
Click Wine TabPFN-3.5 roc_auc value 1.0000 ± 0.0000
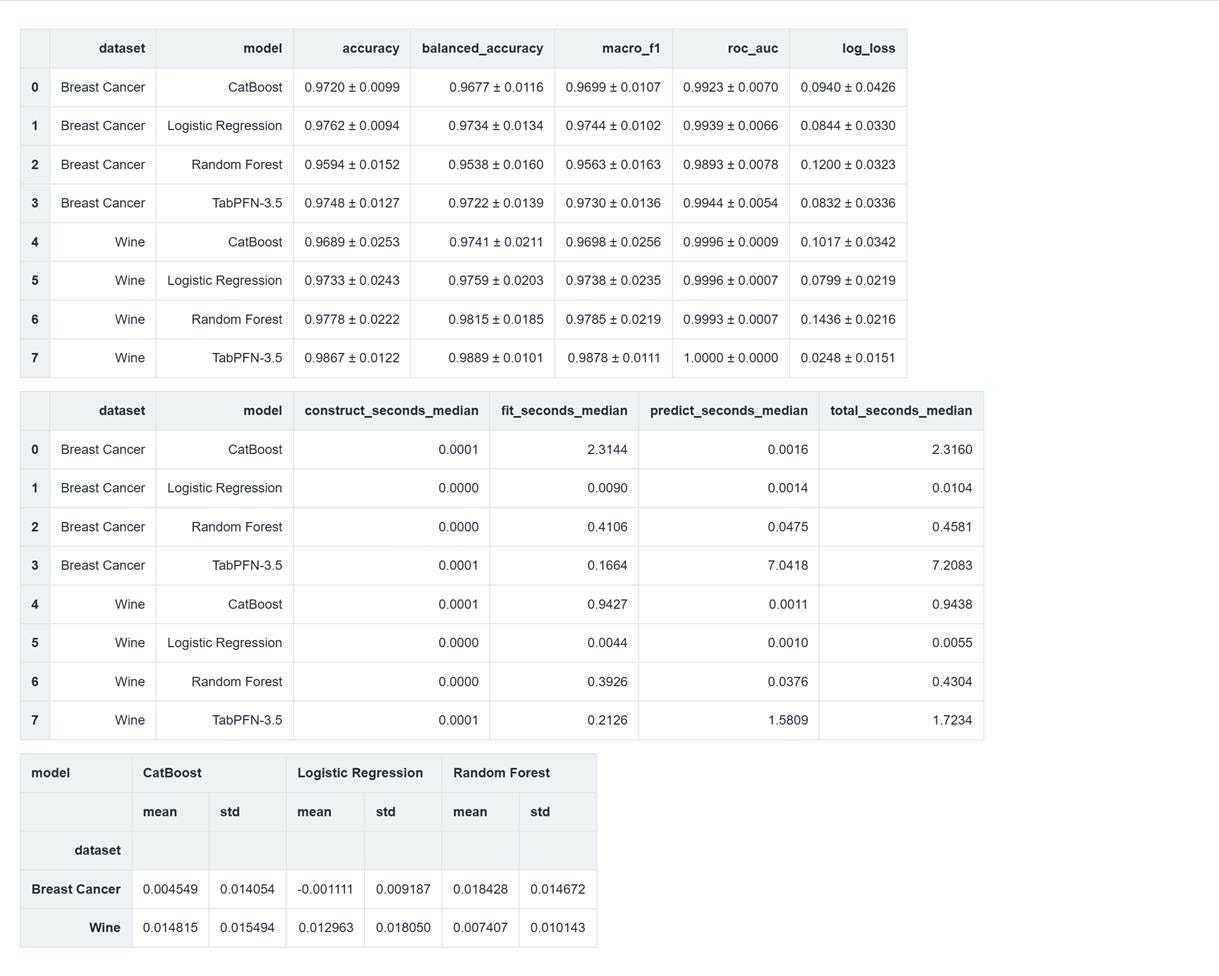click(x=731, y=358)
